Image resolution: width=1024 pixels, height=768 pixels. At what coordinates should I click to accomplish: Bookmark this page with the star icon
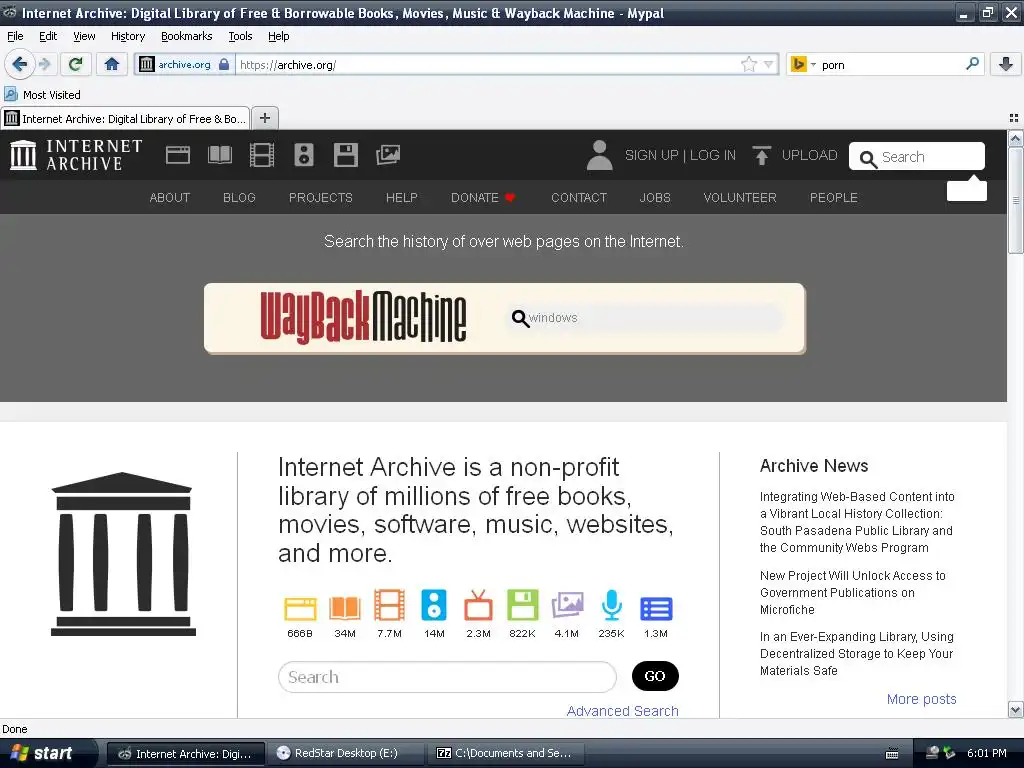(749, 64)
